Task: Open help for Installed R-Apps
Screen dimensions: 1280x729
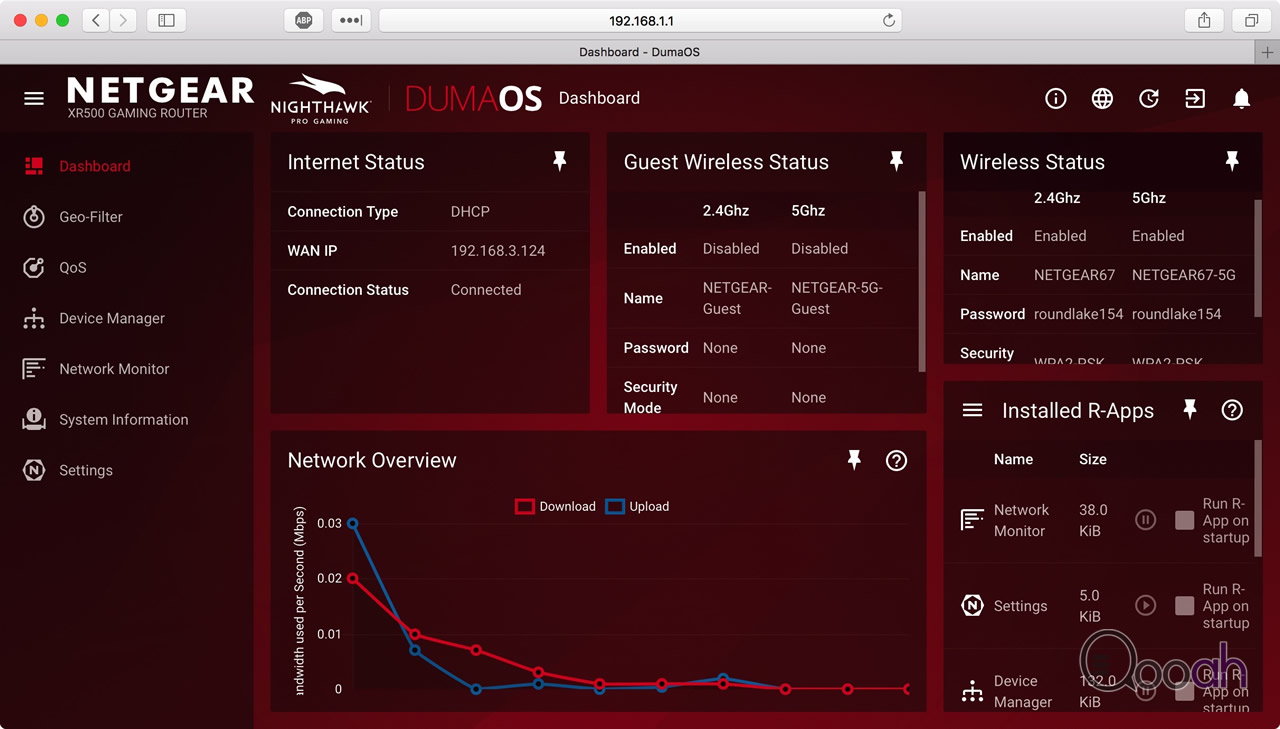Action: pos(1232,410)
